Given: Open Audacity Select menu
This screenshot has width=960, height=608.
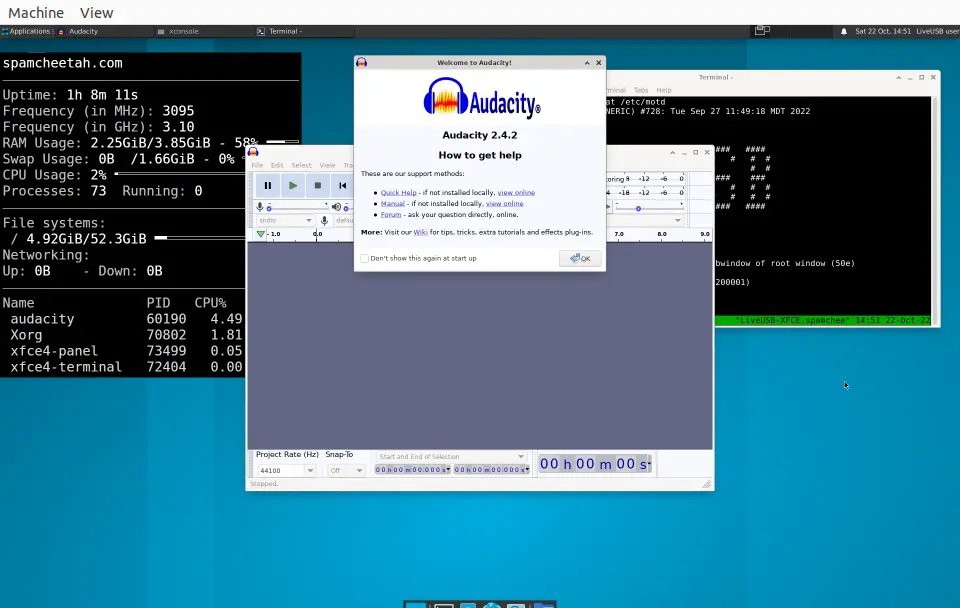Looking at the screenshot, I should pos(301,165).
